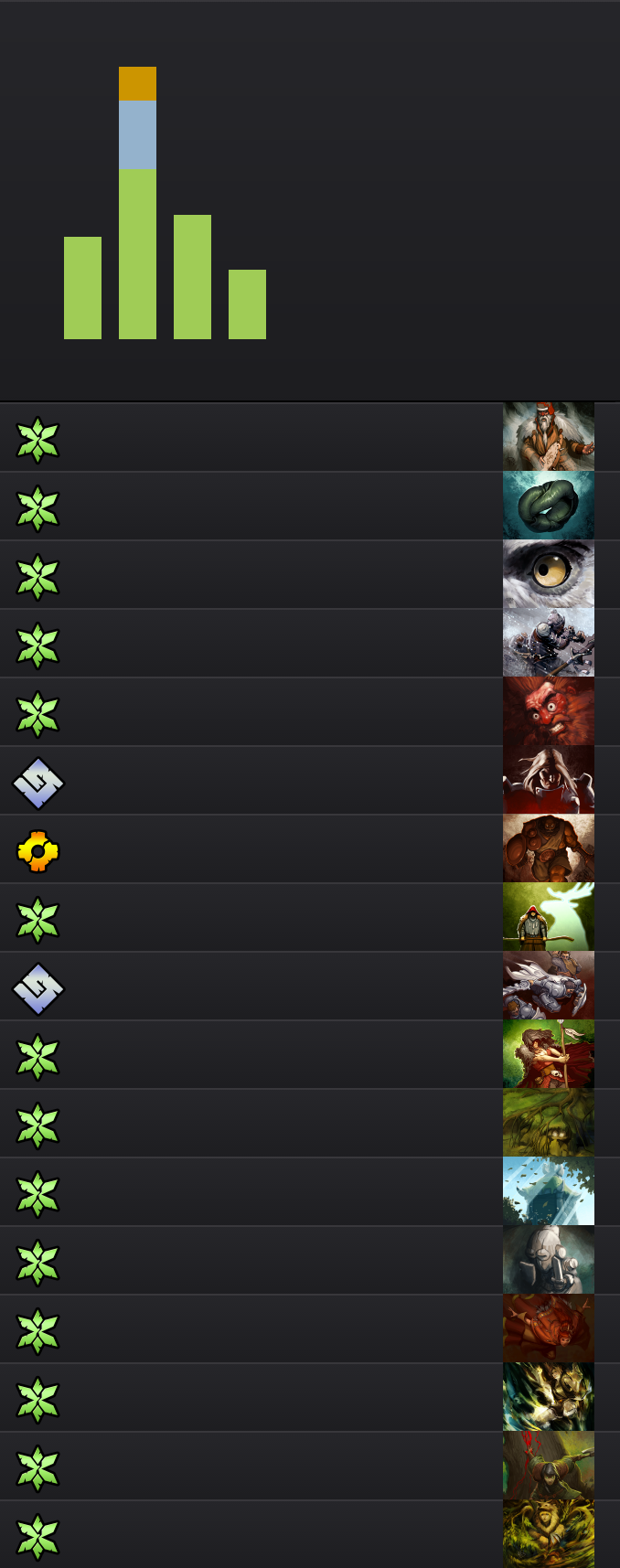Click green leaf icon beside angry red face card
Image resolution: width=620 pixels, height=1568 pixels.
pos(37,714)
